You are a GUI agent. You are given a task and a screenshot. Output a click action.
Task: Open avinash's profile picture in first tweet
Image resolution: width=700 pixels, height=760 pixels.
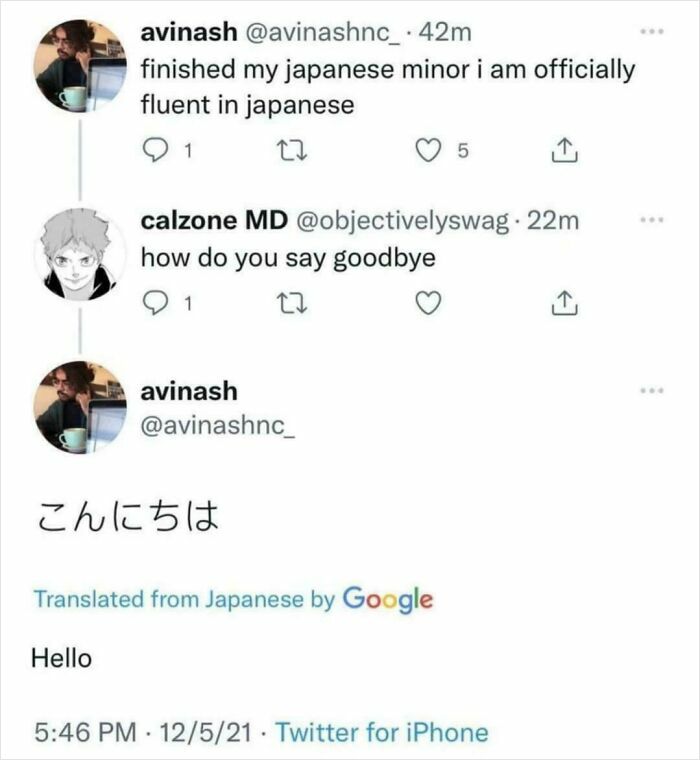click(x=80, y=65)
